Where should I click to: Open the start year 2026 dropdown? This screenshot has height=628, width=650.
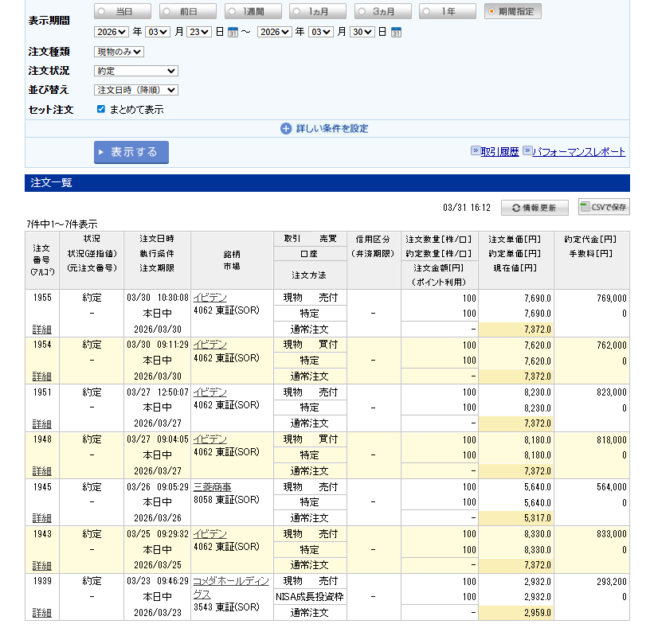tap(111, 32)
